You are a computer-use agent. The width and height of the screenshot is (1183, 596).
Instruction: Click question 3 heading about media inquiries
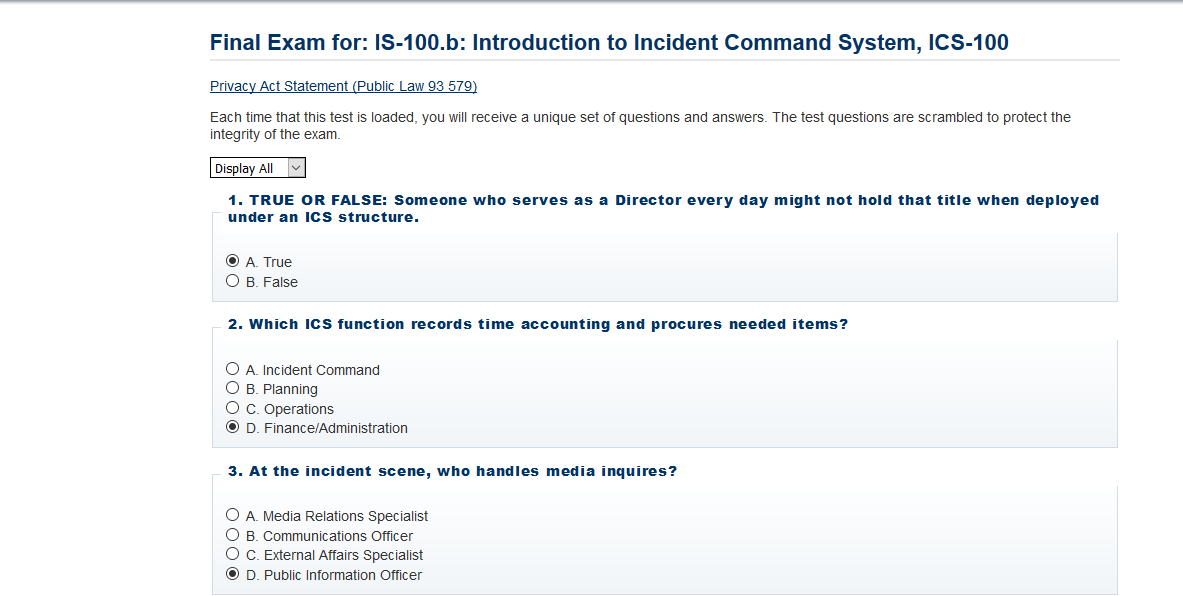point(453,472)
